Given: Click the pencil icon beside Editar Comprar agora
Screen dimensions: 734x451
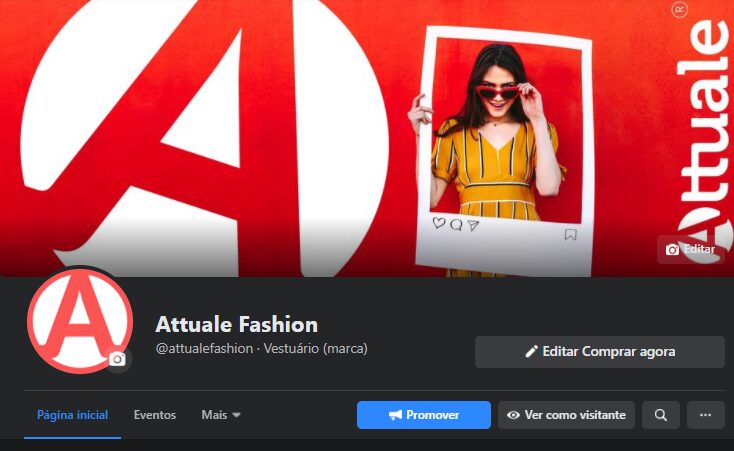Looking at the screenshot, I should pyautogui.click(x=531, y=352).
